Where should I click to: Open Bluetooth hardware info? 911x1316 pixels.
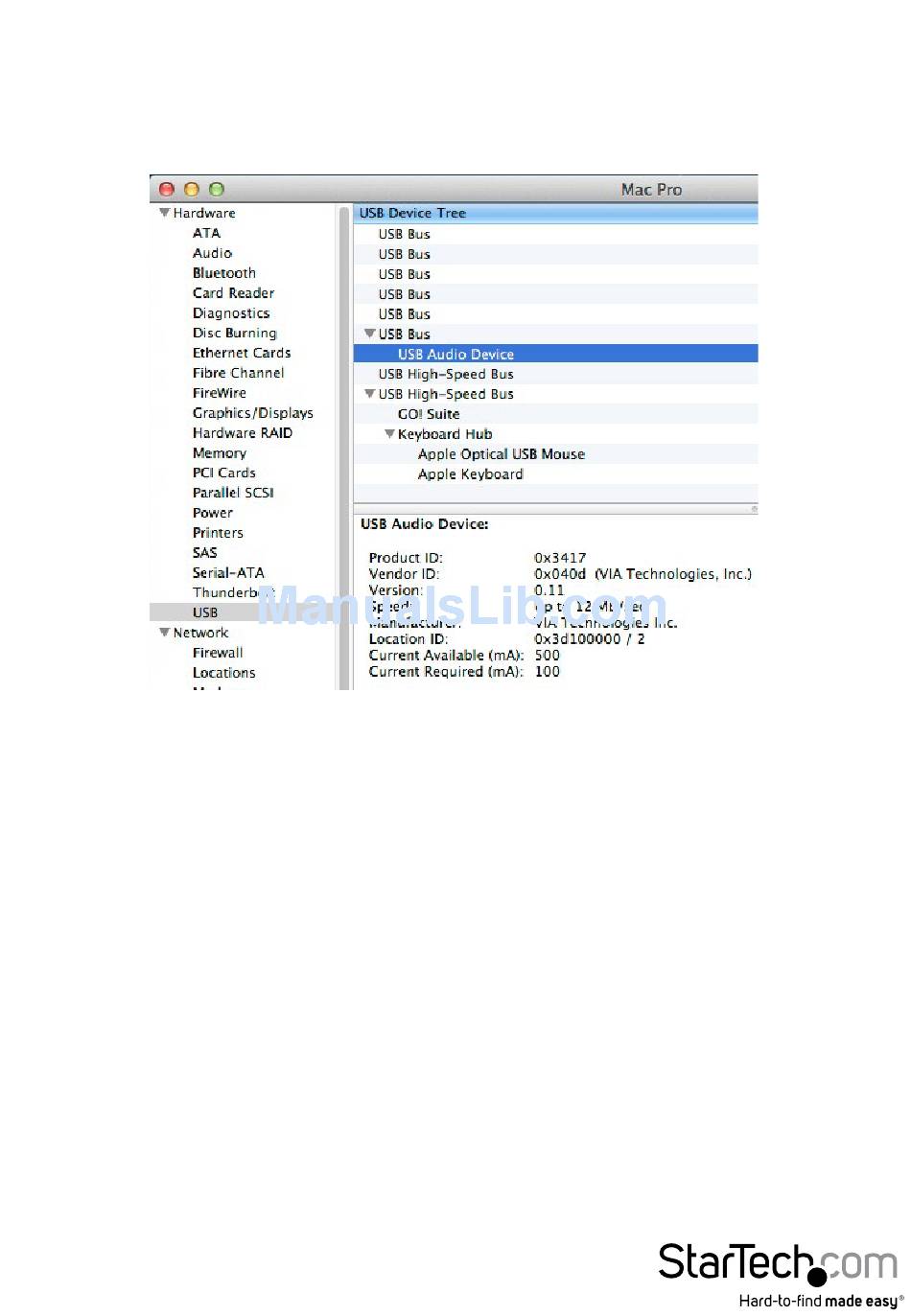pyautogui.click(x=224, y=273)
